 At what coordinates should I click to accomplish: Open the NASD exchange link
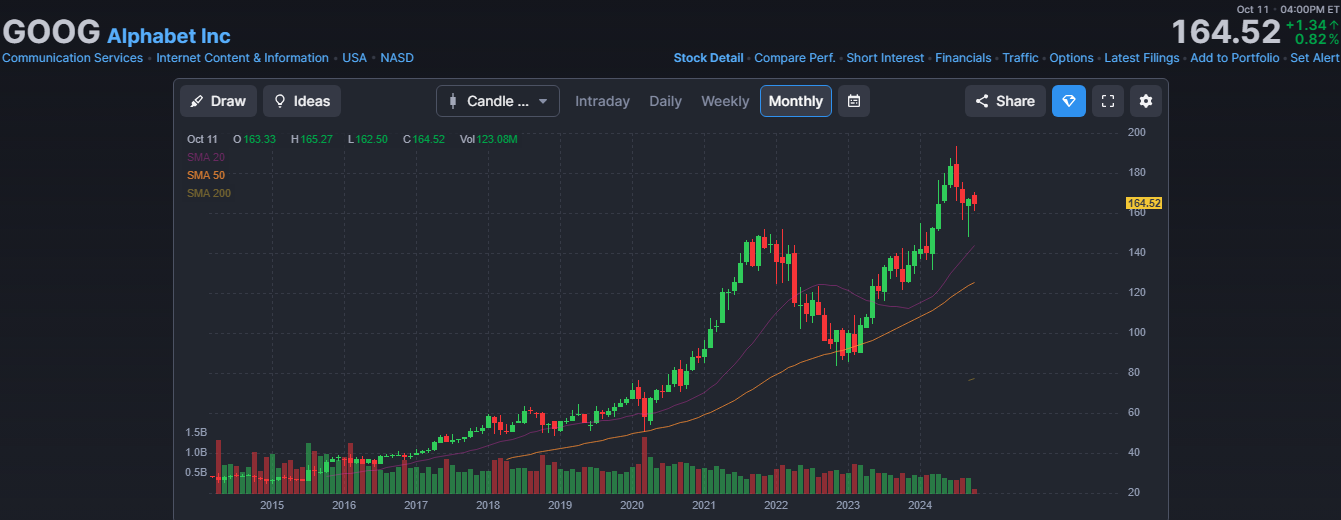pyautogui.click(x=397, y=58)
